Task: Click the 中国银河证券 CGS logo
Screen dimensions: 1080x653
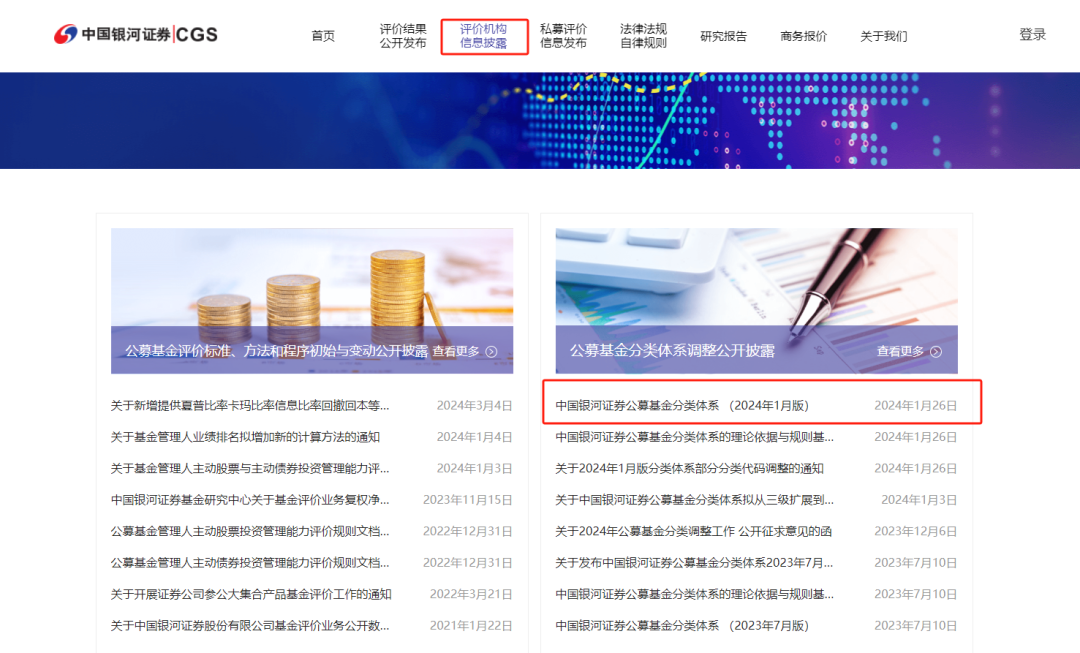Action: (x=135, y=33)
